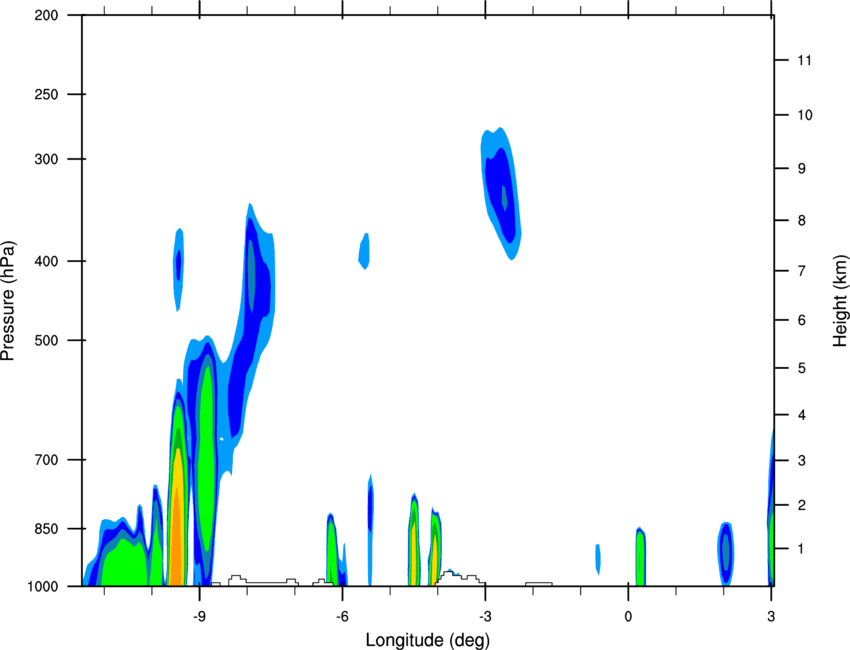Pick the 10 km height label

[x=804, y=115]
